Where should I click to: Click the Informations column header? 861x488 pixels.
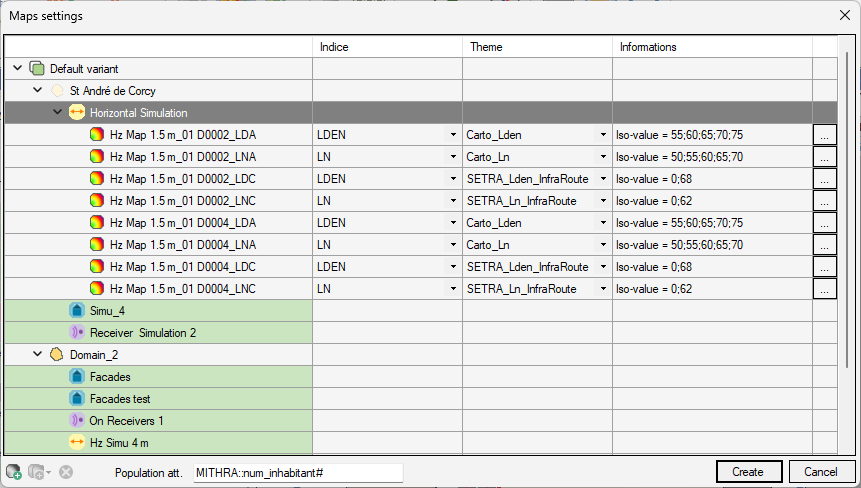click(x=712, y=47)
